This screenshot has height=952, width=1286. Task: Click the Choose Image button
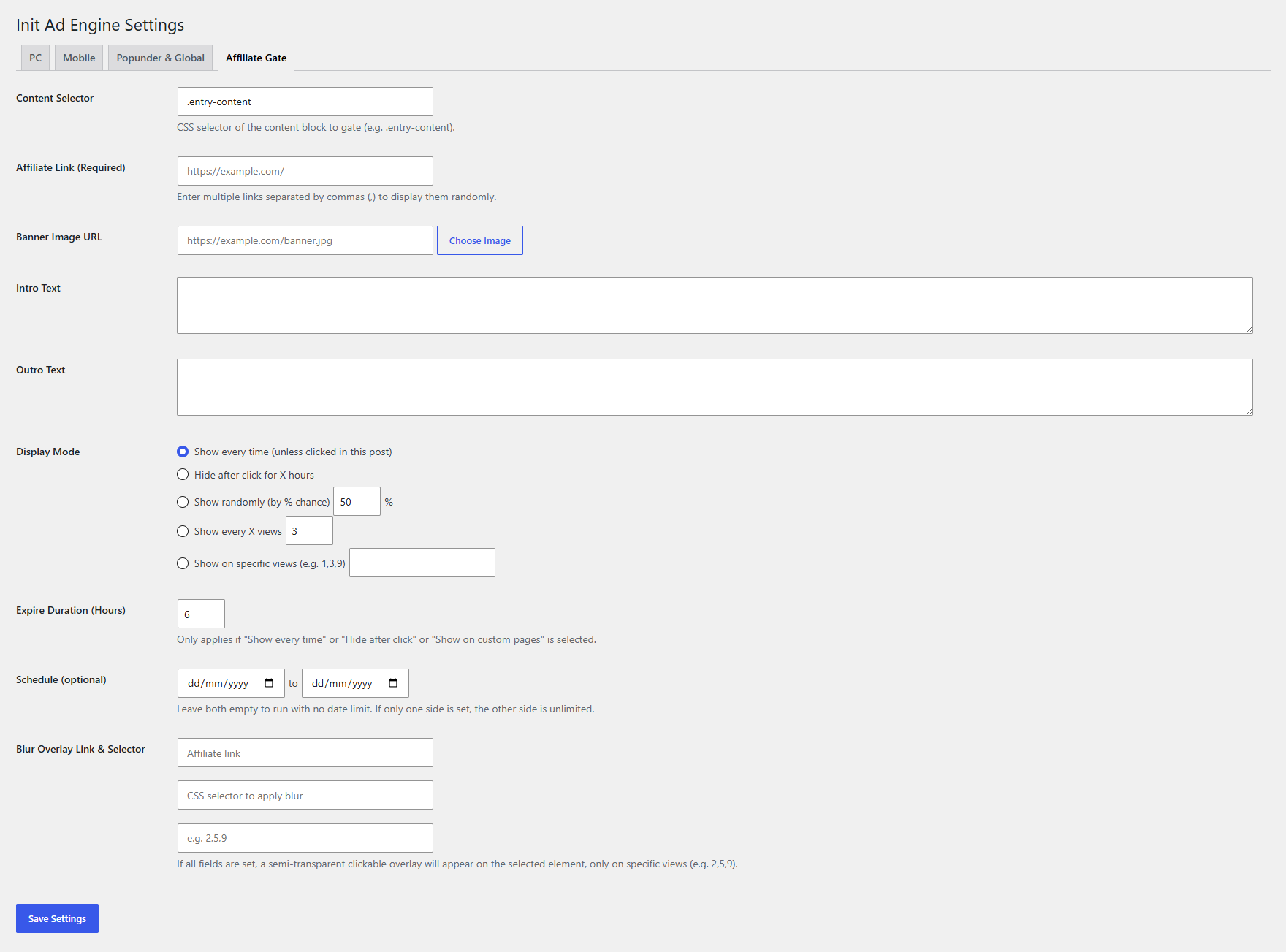(x=480, y=240)
